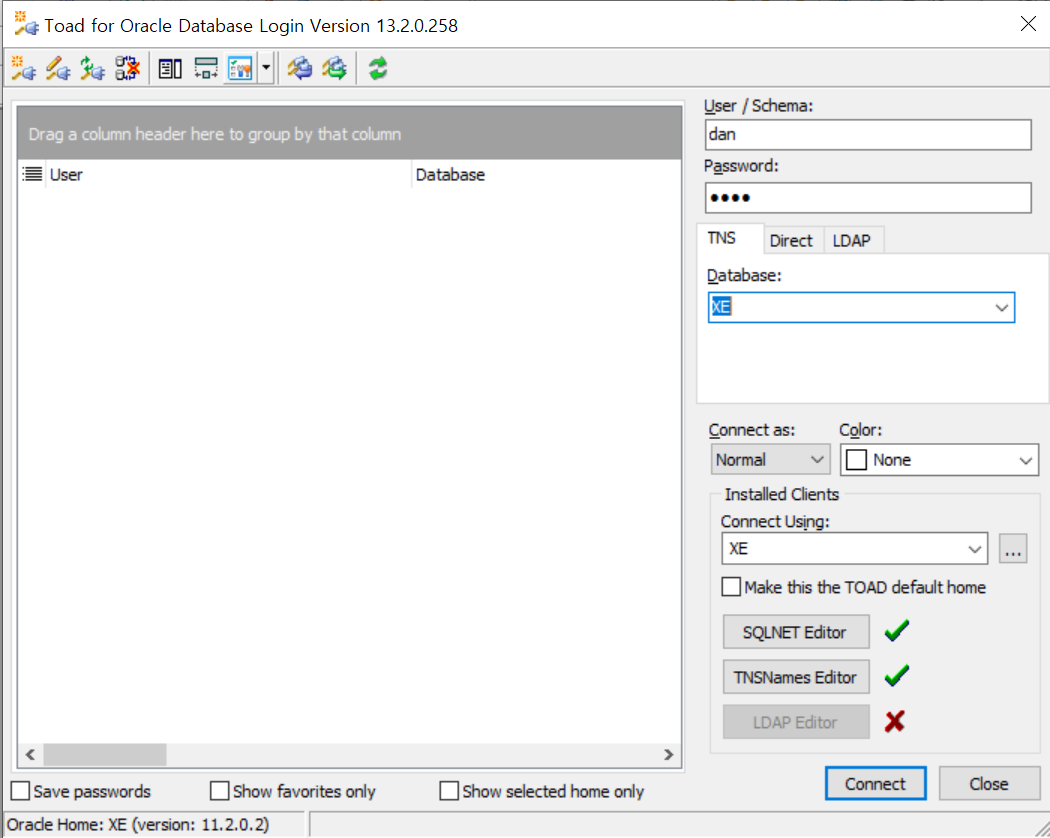Click the column chooser icon beside User
Viewport: 1050px width, 838px height.
pos(32,174)
